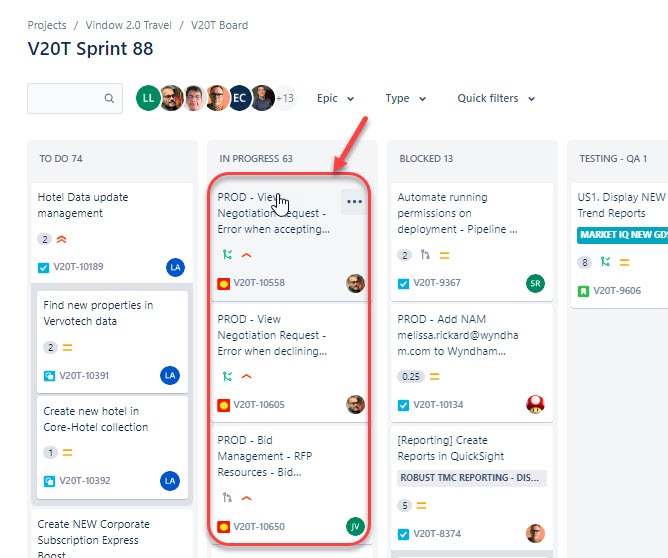Viewport: 668px width, 558px height.
Task: Open the Quick filters dropdown
Action: tap(496, 98)
